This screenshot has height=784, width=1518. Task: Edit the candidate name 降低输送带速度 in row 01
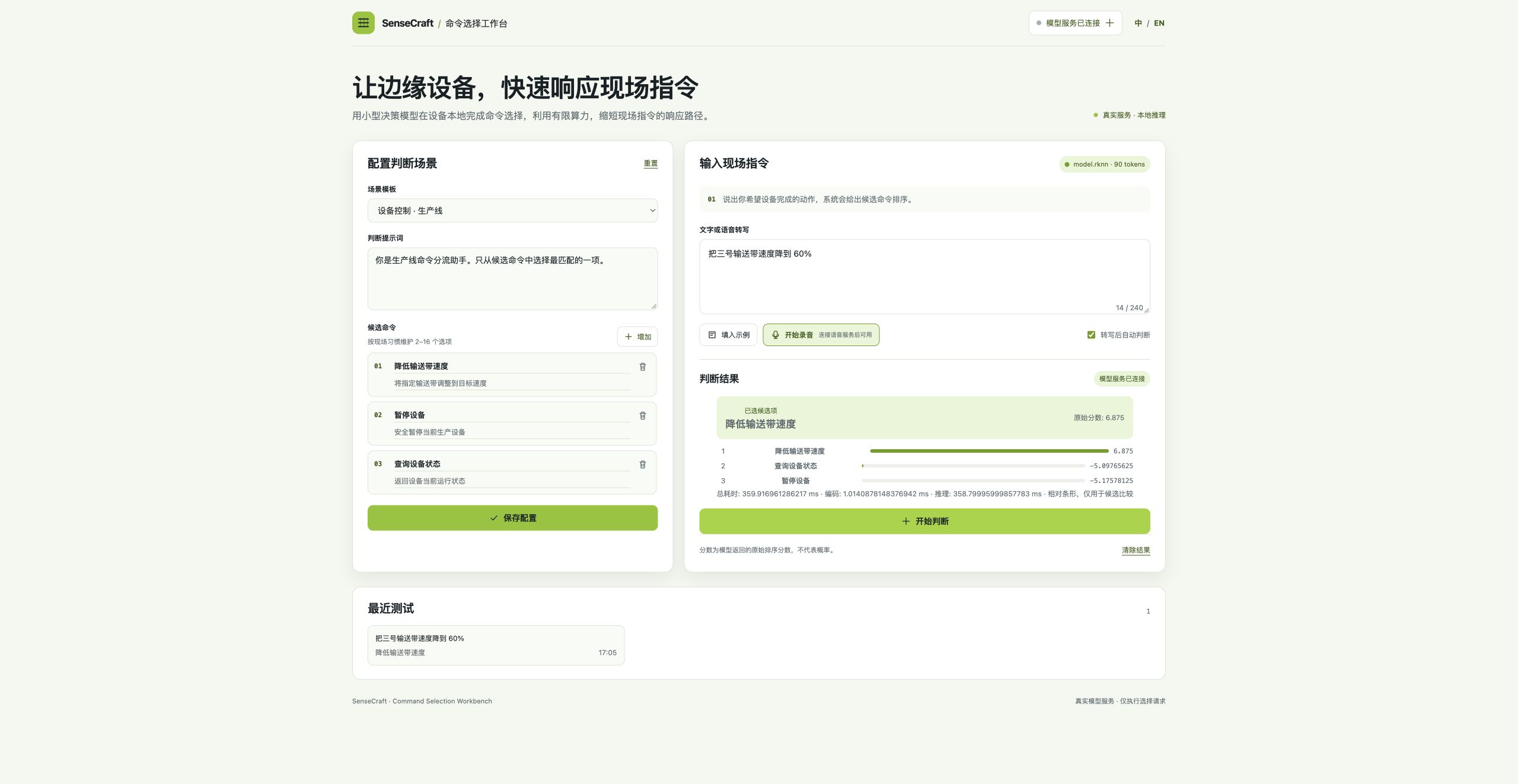coord(512,366)
